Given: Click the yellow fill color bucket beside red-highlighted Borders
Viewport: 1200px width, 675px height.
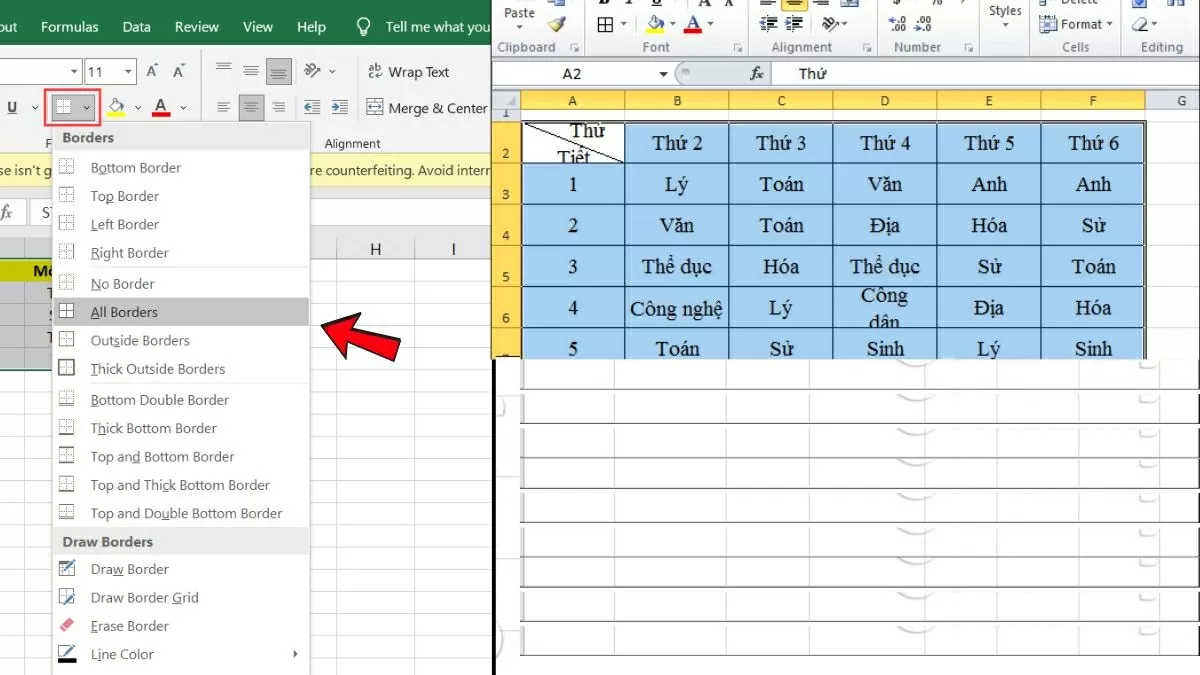Looking at the screenshot, I should pos(116,107).
